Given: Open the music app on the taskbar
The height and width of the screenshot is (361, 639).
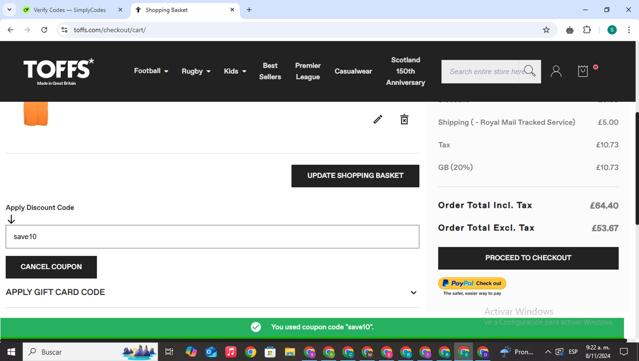Looking at the screenshot, I should (231, 352).
